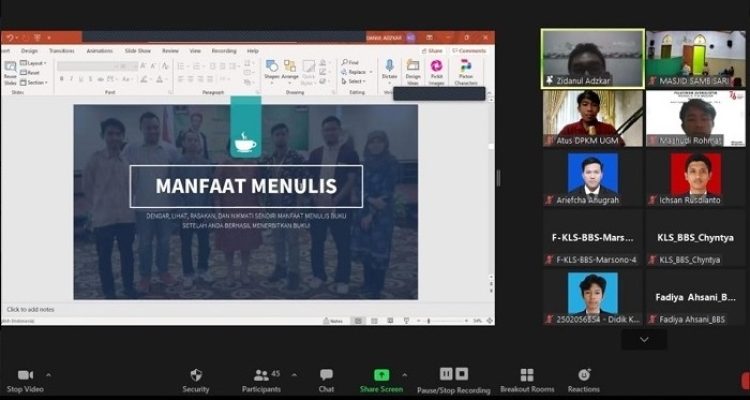Click the PowerPoint Share button
Screen dimensions: 750x400
point(433,51)
